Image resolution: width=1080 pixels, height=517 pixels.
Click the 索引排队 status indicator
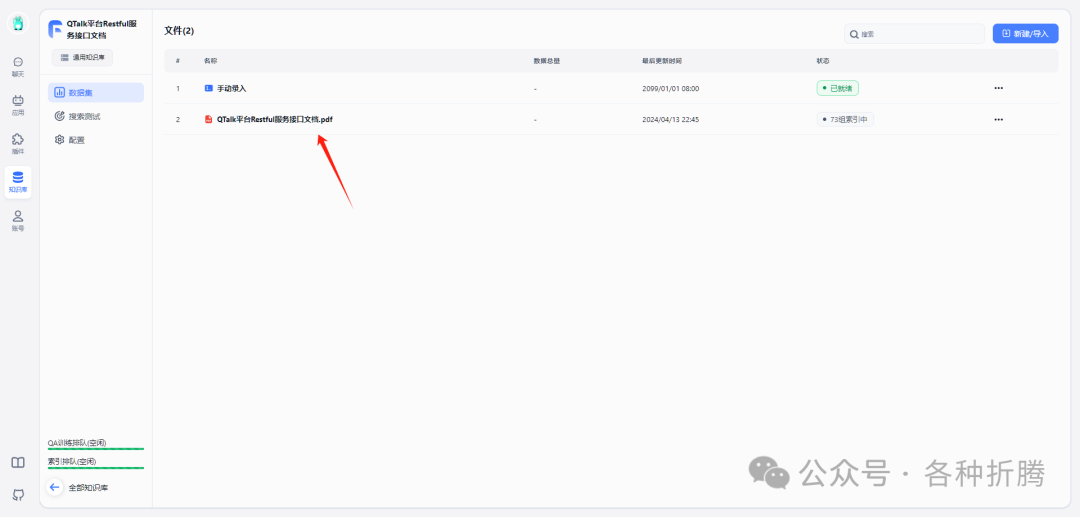click(x=95, y=462)
